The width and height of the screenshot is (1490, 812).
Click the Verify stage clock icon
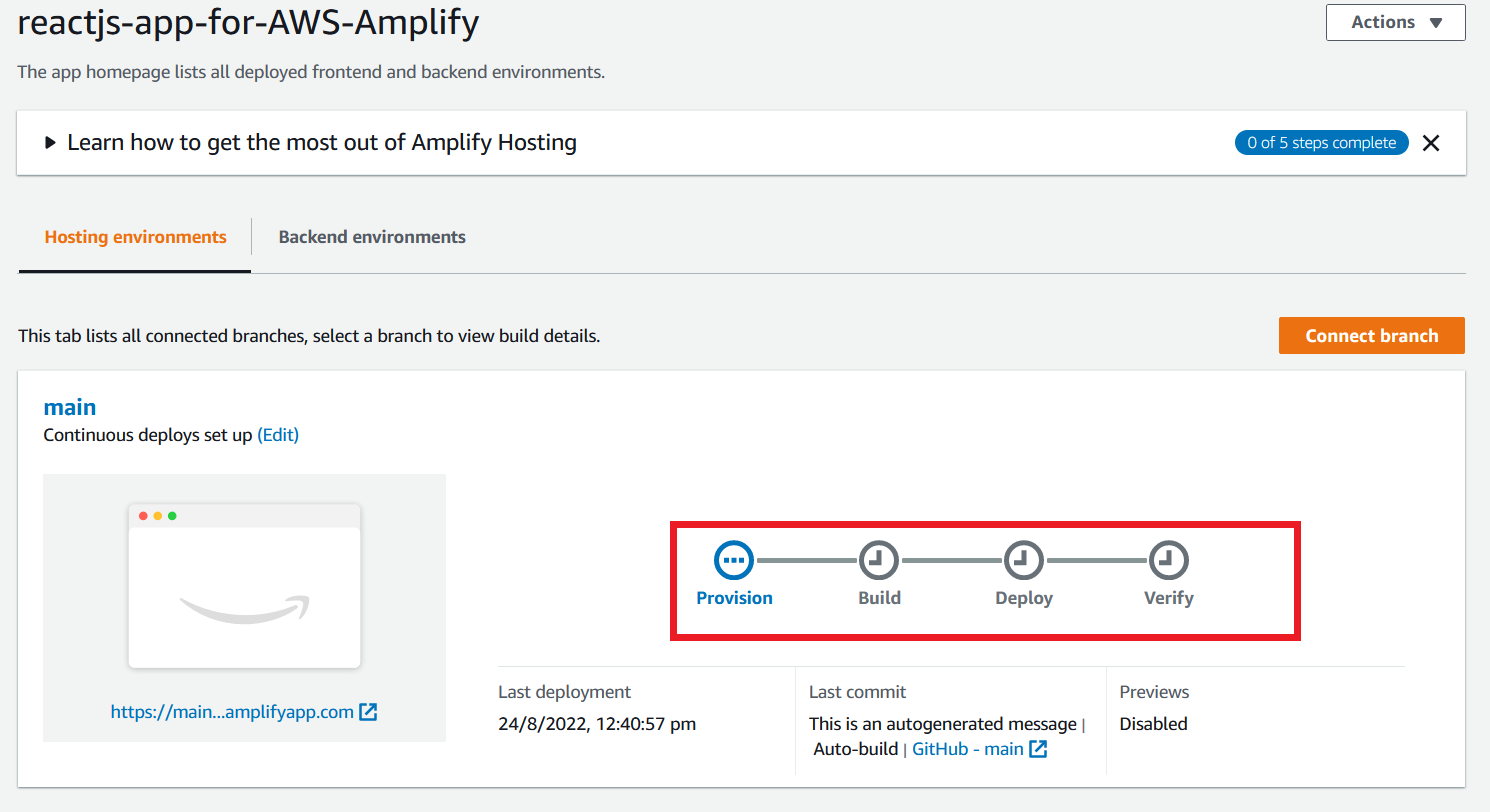[x=1168, y=560]
